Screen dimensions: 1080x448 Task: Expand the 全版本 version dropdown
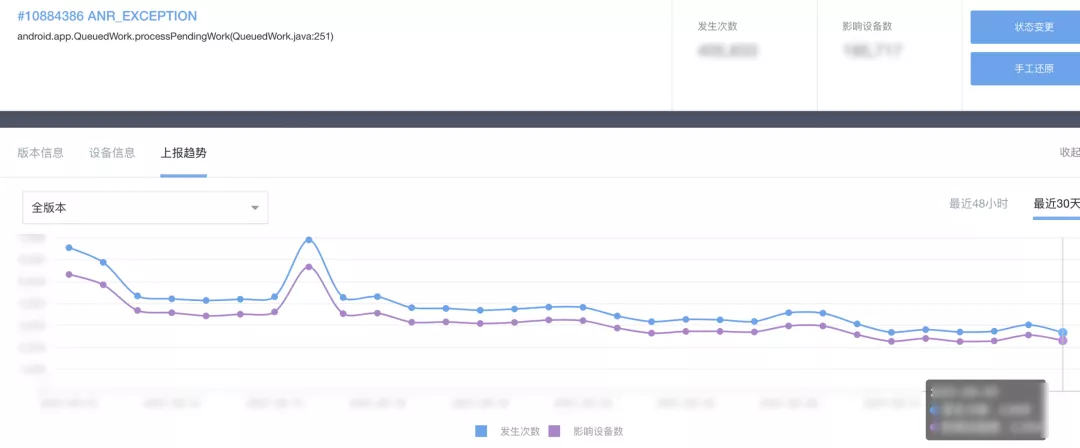coord(145,208)
